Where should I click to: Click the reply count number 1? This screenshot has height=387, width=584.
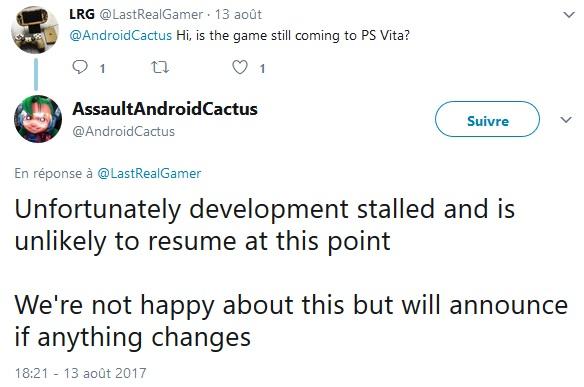(102, 69)
